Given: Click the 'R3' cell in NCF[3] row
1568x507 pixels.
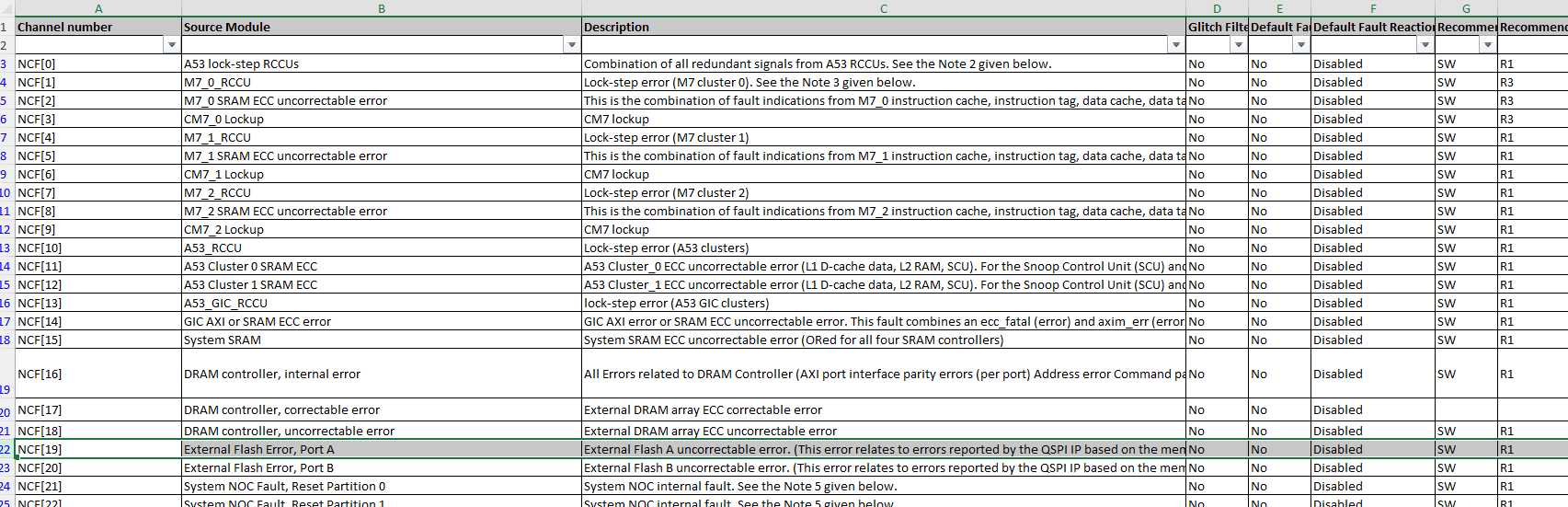Looking at the screenshot, I should click(1533, 119).
